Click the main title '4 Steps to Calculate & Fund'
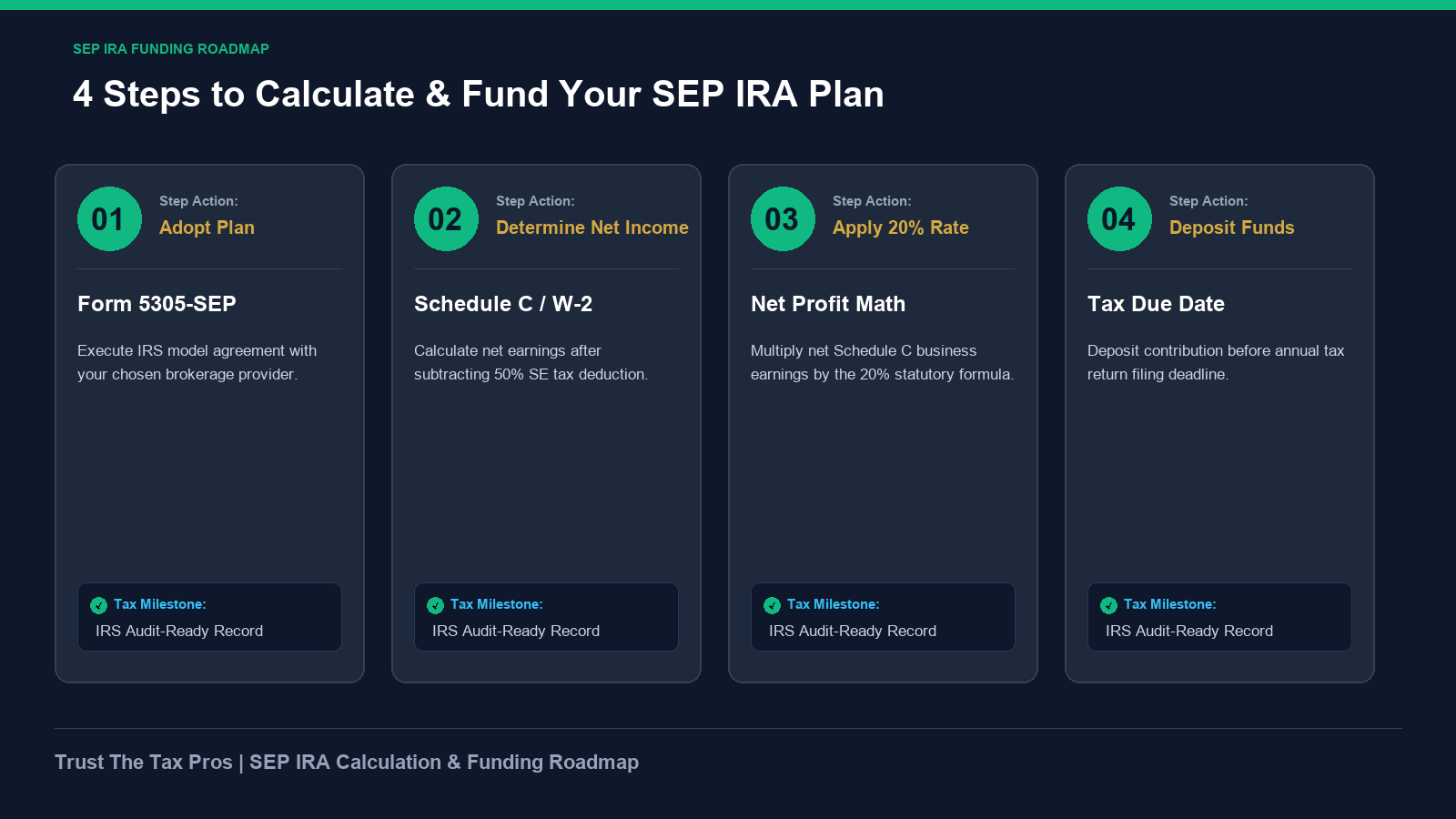 pos(479,94)
